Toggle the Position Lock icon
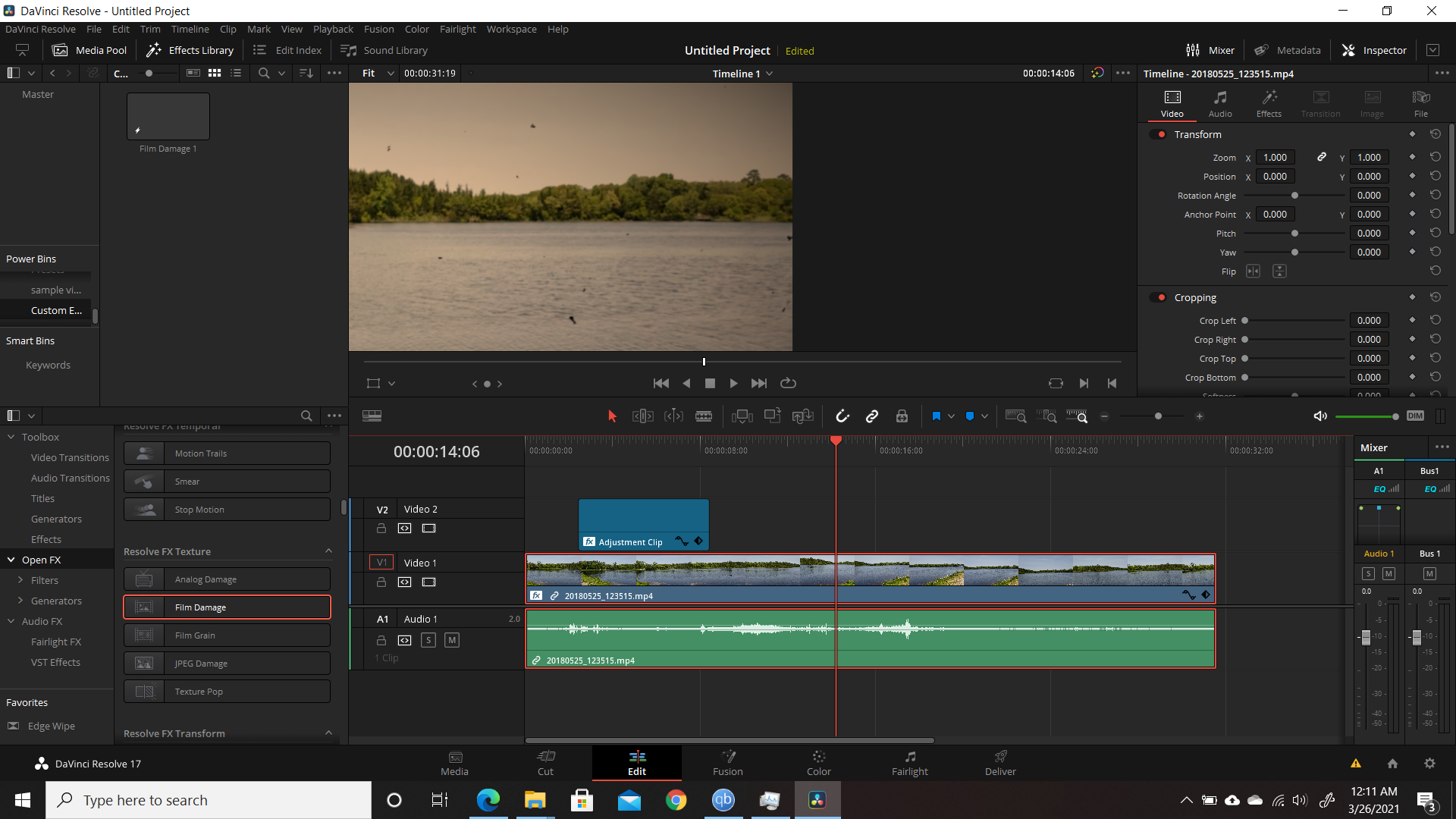This screenshot has width=1456, height=819. coord(902,416)
